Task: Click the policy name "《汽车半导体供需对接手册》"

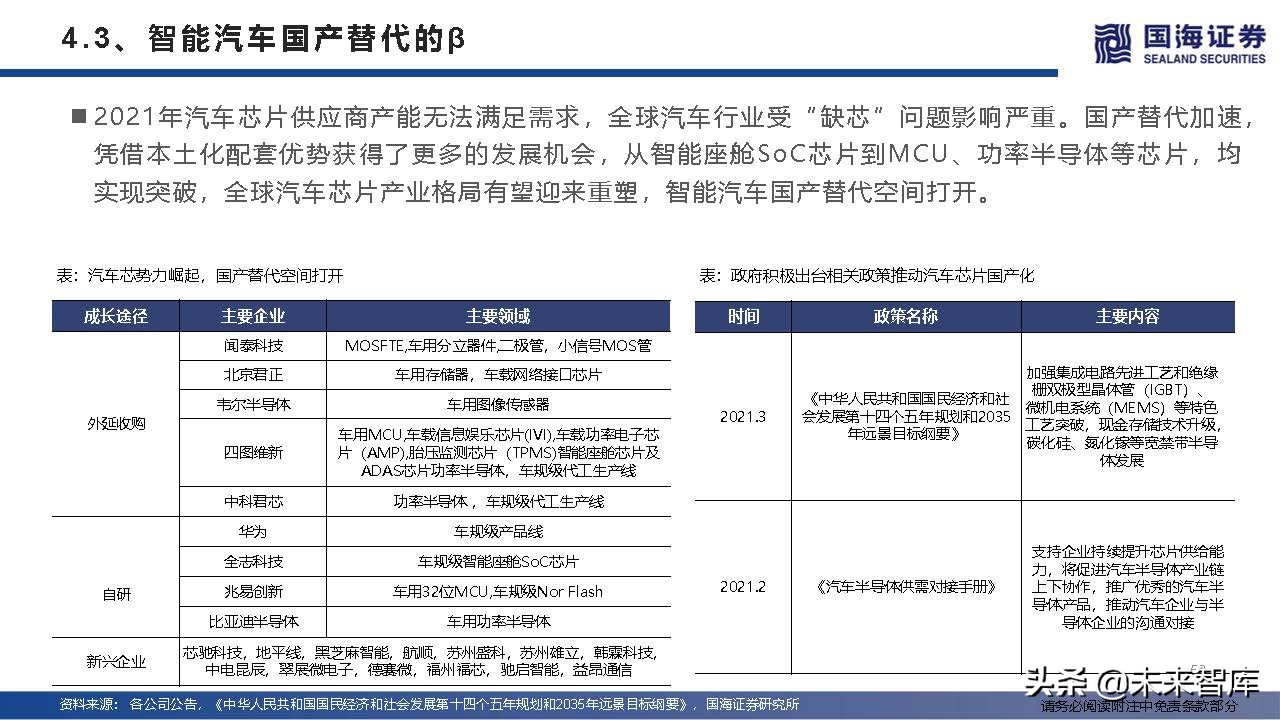Action: coord(906,587)
